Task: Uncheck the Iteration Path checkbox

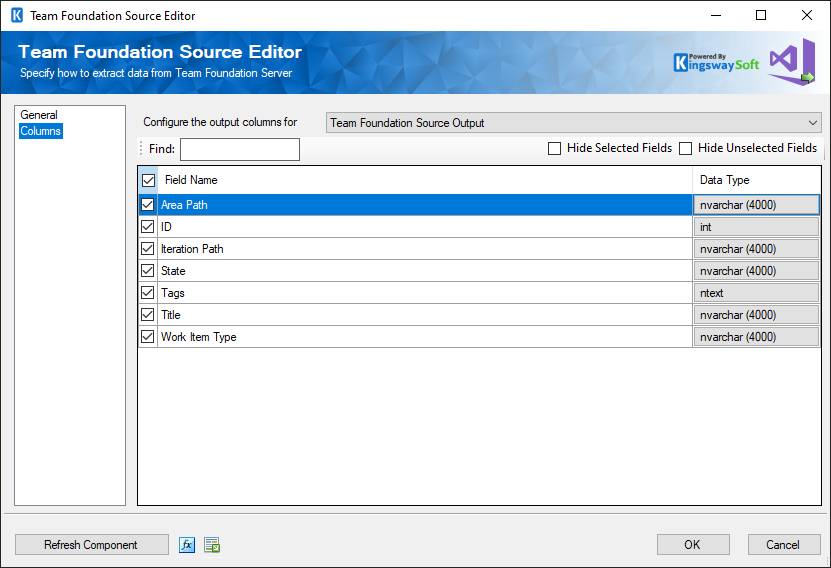Action: [148, 248]
